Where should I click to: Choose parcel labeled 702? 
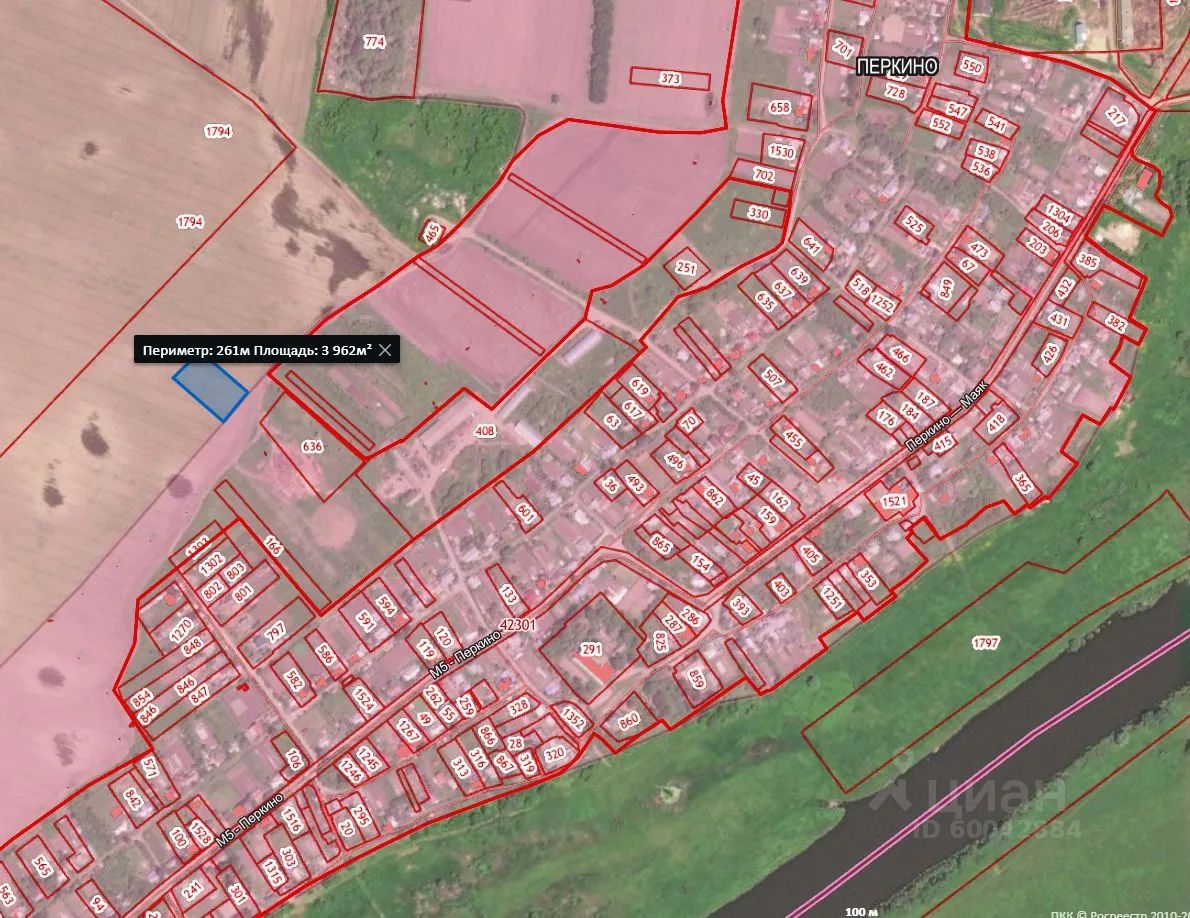click(x=763, y=175)
